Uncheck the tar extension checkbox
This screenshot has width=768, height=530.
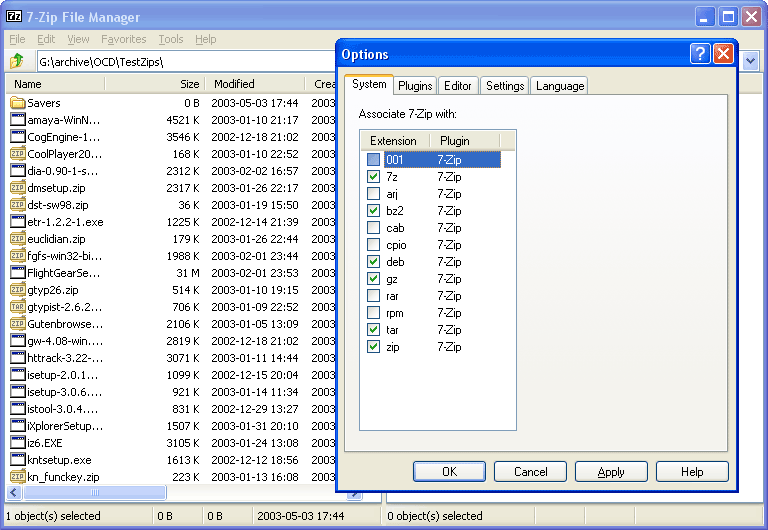point(373,330)
